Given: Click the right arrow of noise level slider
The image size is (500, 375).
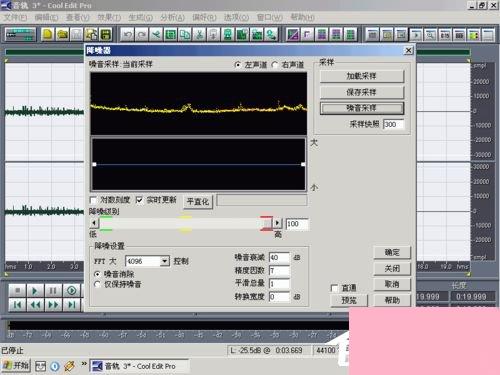Looking at the screenshot, I should point(277,223).
